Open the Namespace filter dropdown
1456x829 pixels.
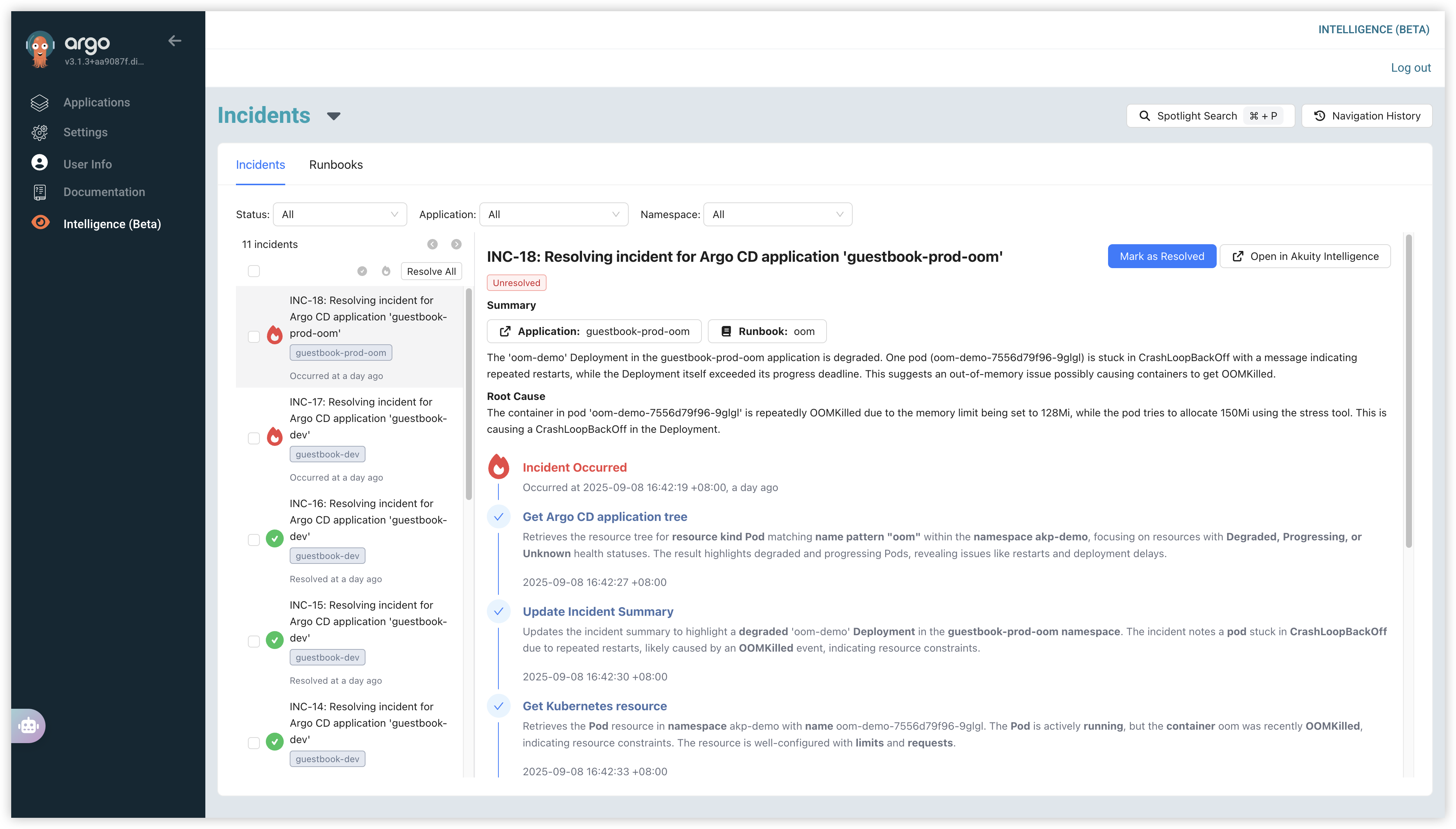pyautogui.click(x=777, y=215)
